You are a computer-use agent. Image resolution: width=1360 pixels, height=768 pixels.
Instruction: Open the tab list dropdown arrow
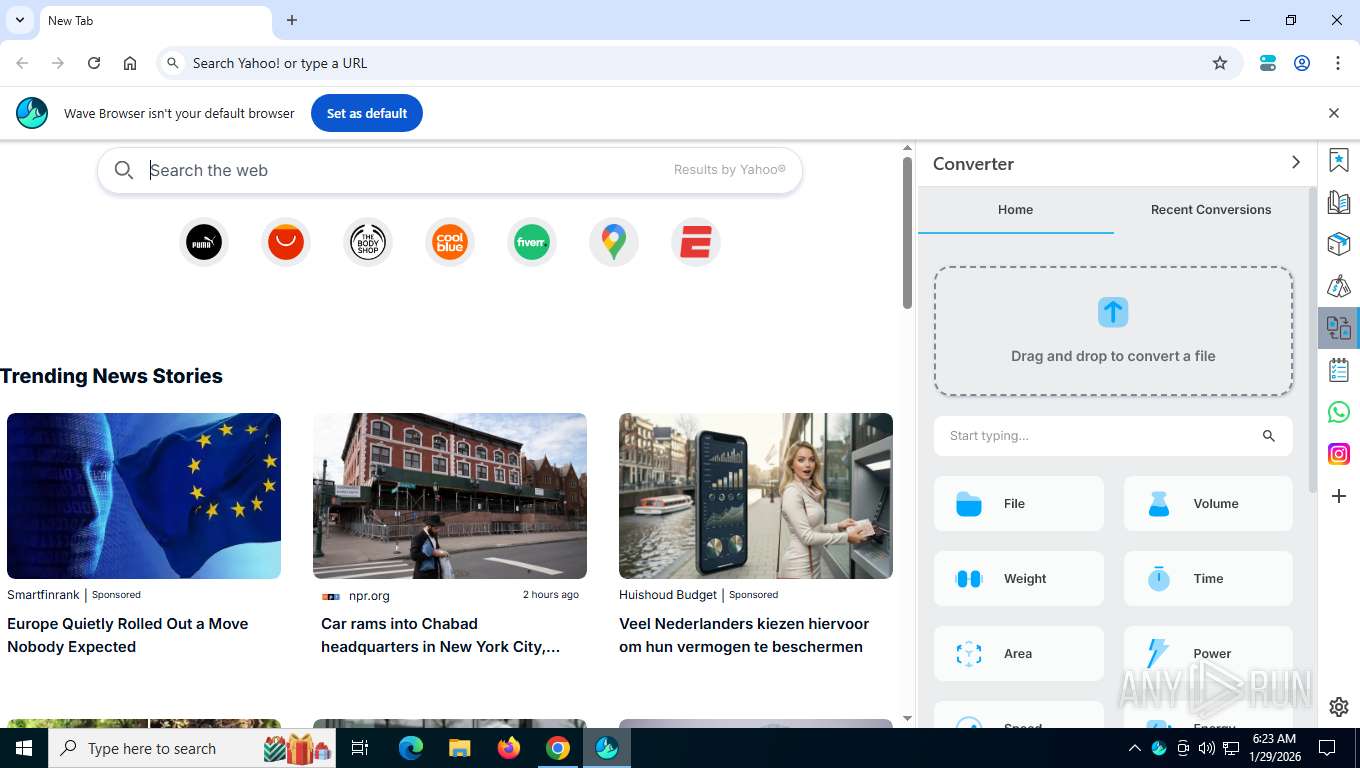[x=20, y=20]
